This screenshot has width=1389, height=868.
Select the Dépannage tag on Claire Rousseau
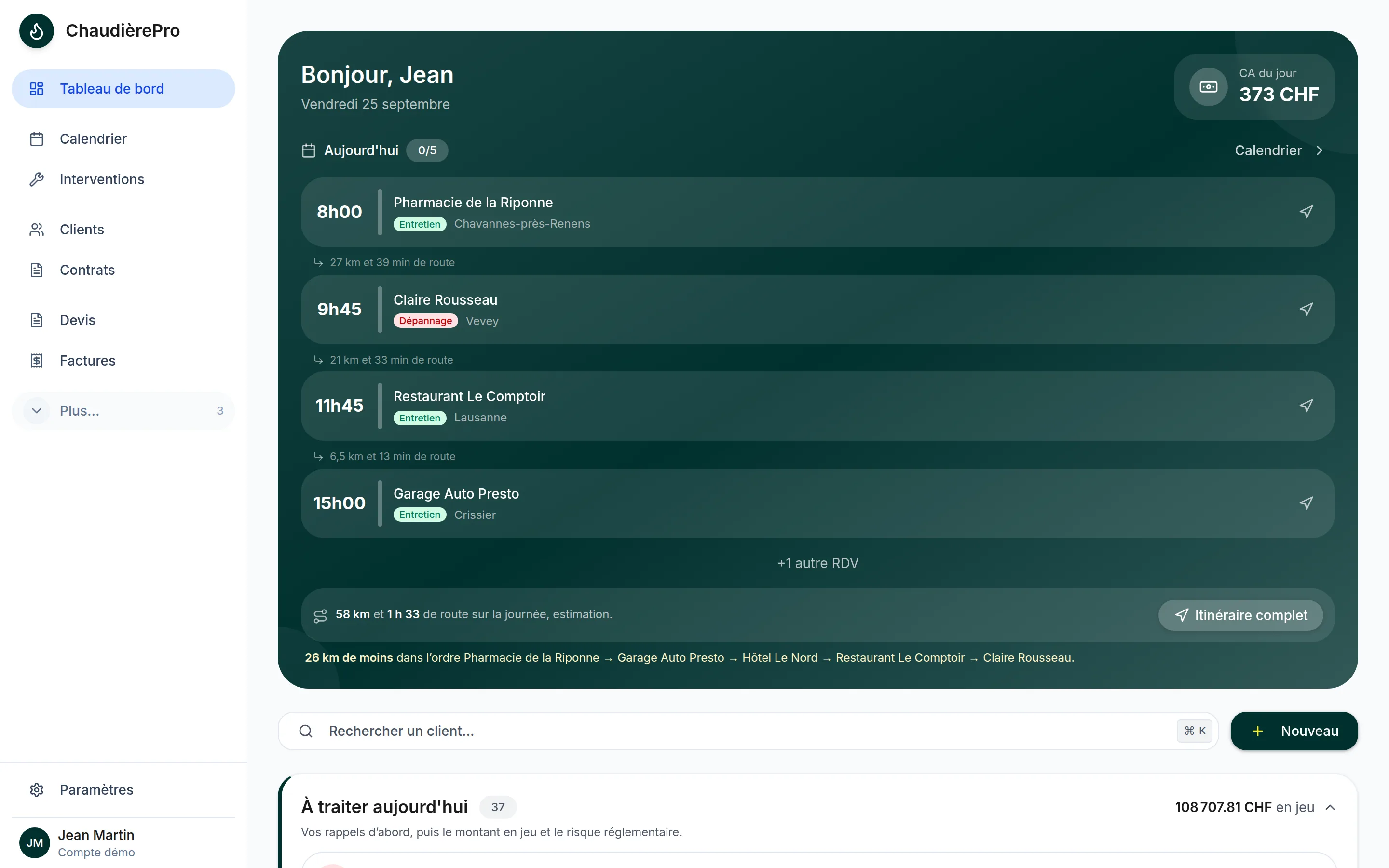click(425, 321)
